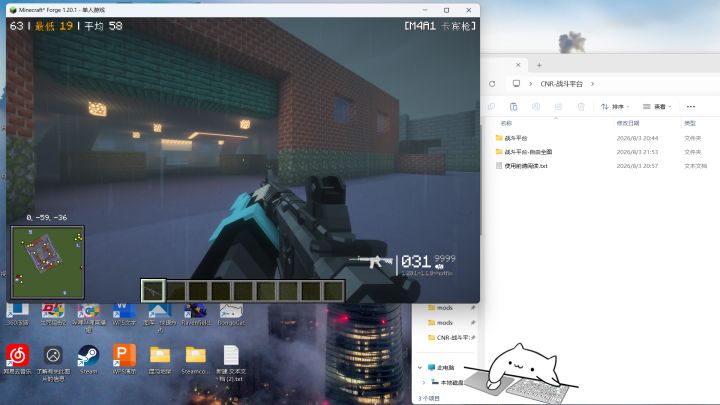Viewport: 720px width, 405px height.
Task: Expand the chevron after CNR-战斗平台 breadcrumb
Action: tap(592, 84)
